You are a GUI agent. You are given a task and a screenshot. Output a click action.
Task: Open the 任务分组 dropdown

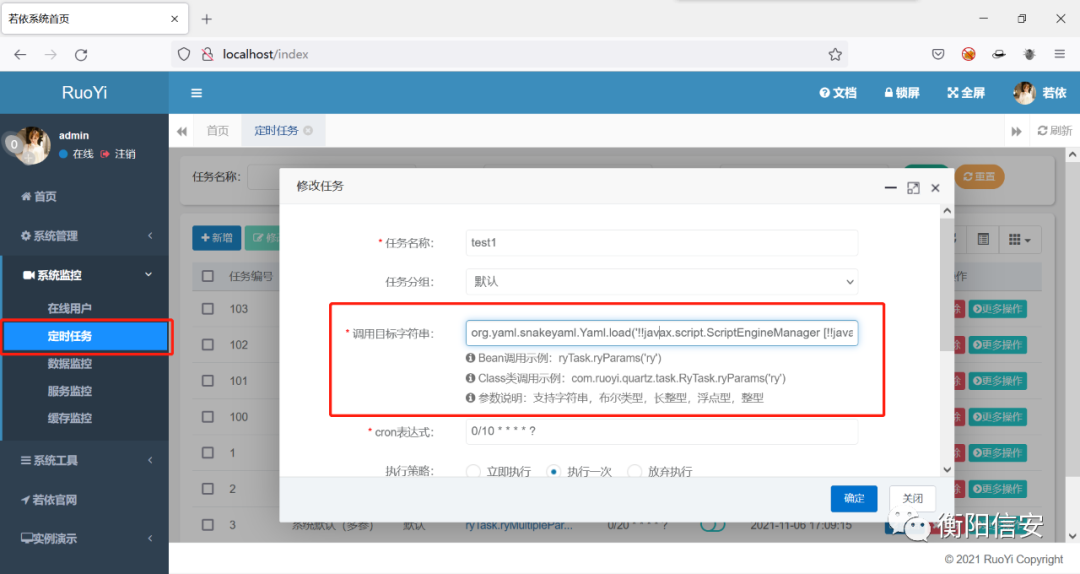pyautogui.click(x=662, y=281)
